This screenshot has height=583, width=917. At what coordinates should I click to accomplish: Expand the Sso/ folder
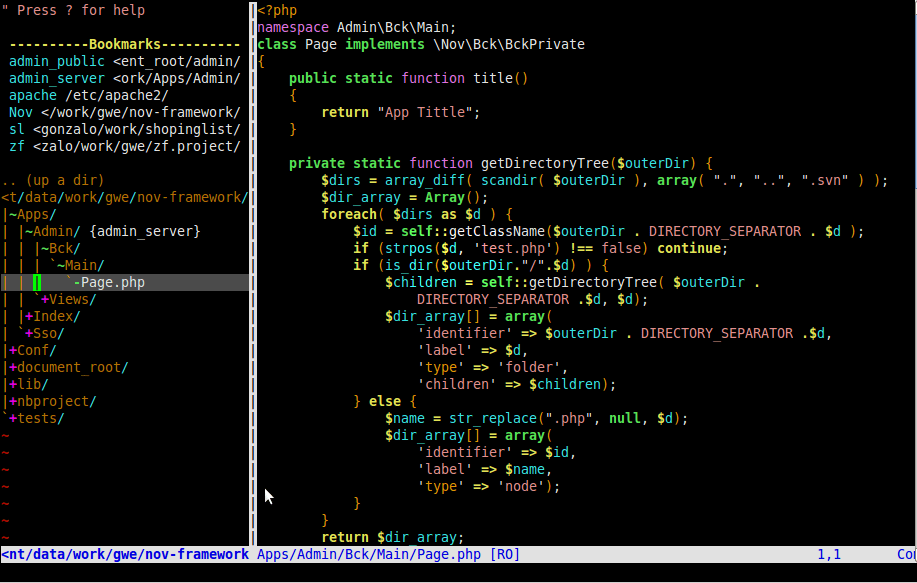click(44, 333)
